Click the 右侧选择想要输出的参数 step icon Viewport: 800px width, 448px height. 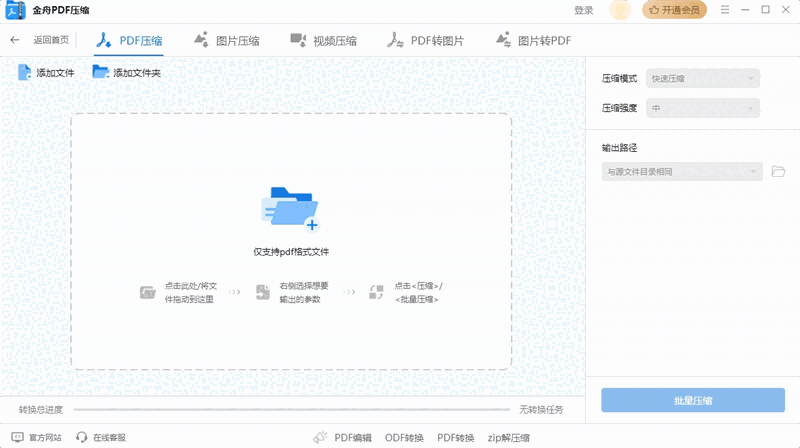263,292
